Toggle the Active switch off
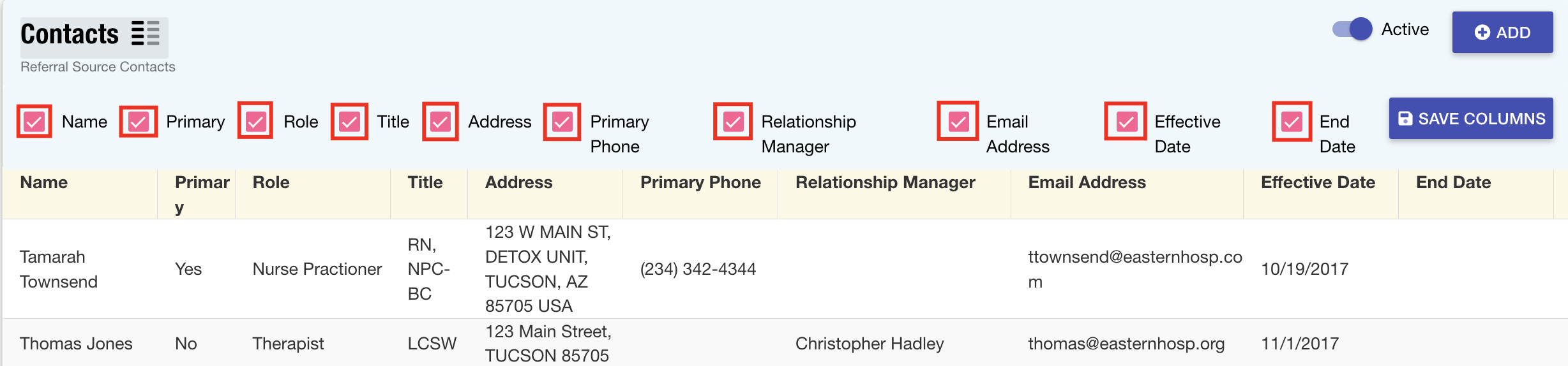 pos(1352,29)
